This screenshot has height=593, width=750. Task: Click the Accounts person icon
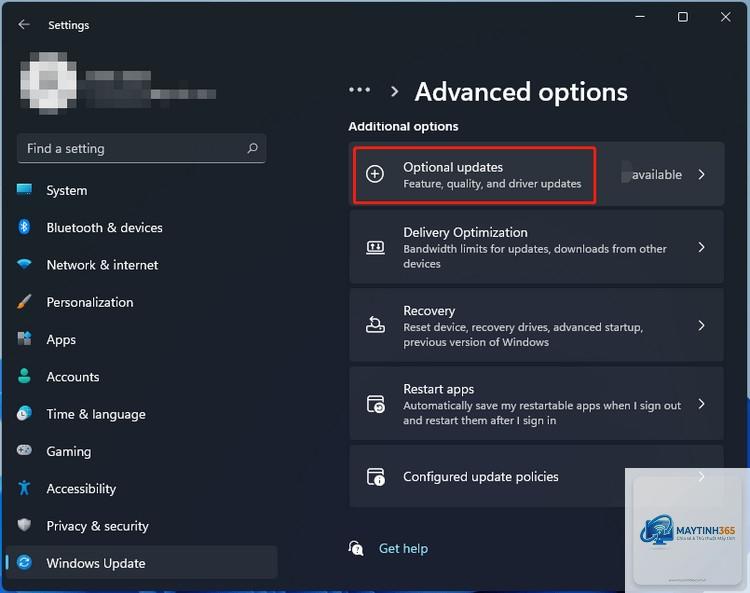tap(24, 376)
